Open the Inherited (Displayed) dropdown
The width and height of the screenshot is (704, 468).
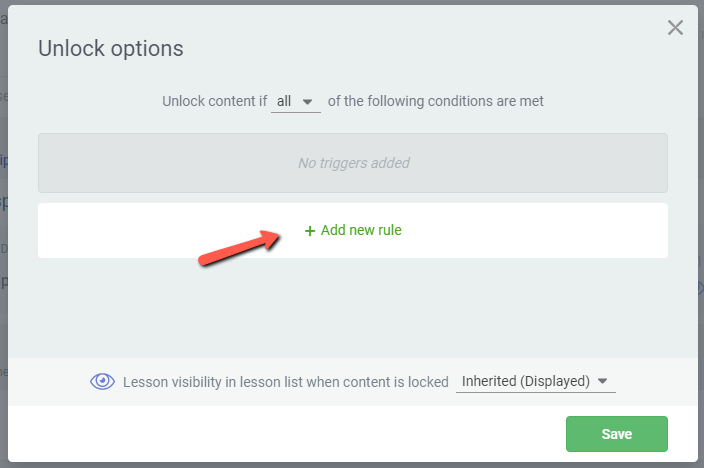coord(535,381)
